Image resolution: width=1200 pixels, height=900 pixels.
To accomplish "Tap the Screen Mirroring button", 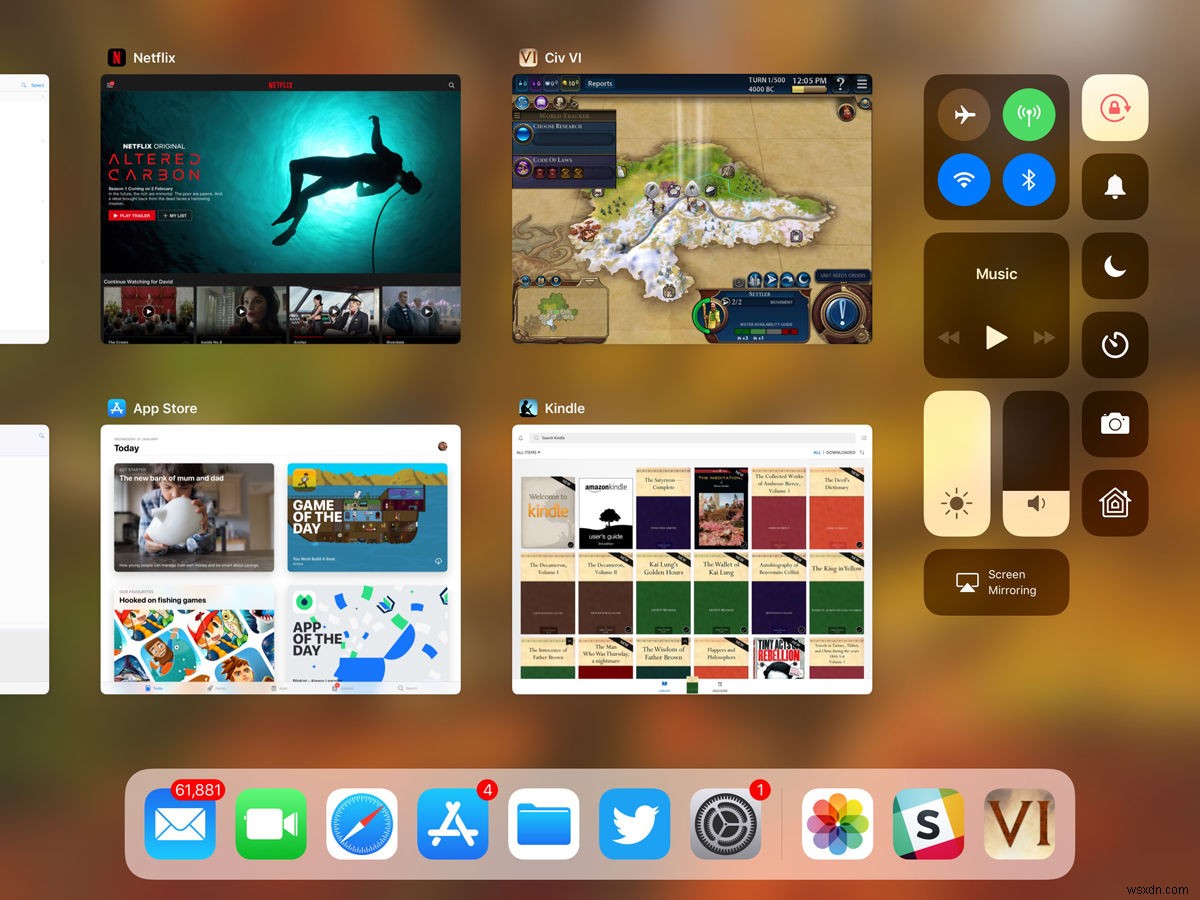I will click(x=996, y=582).
